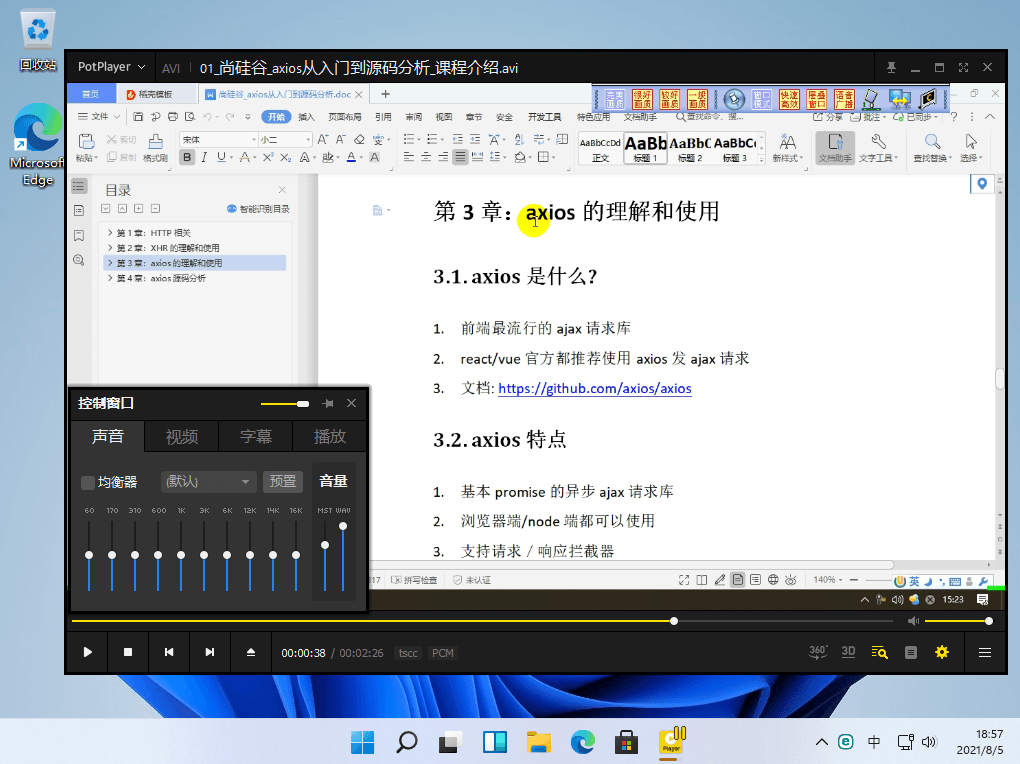Switch to the 播放 tab in control window
The image size is (1020, 764).
point(330,436)
